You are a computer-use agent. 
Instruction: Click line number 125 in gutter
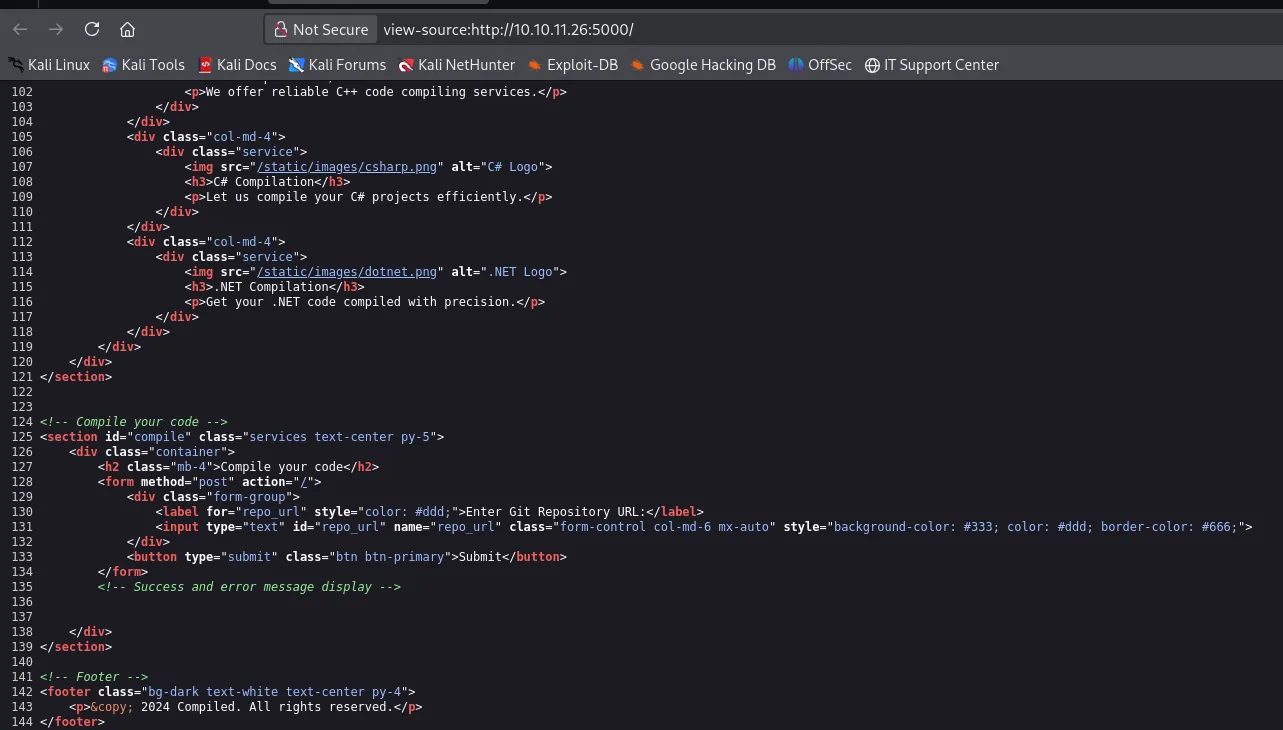pyautogui.click(x=22, y=437)
